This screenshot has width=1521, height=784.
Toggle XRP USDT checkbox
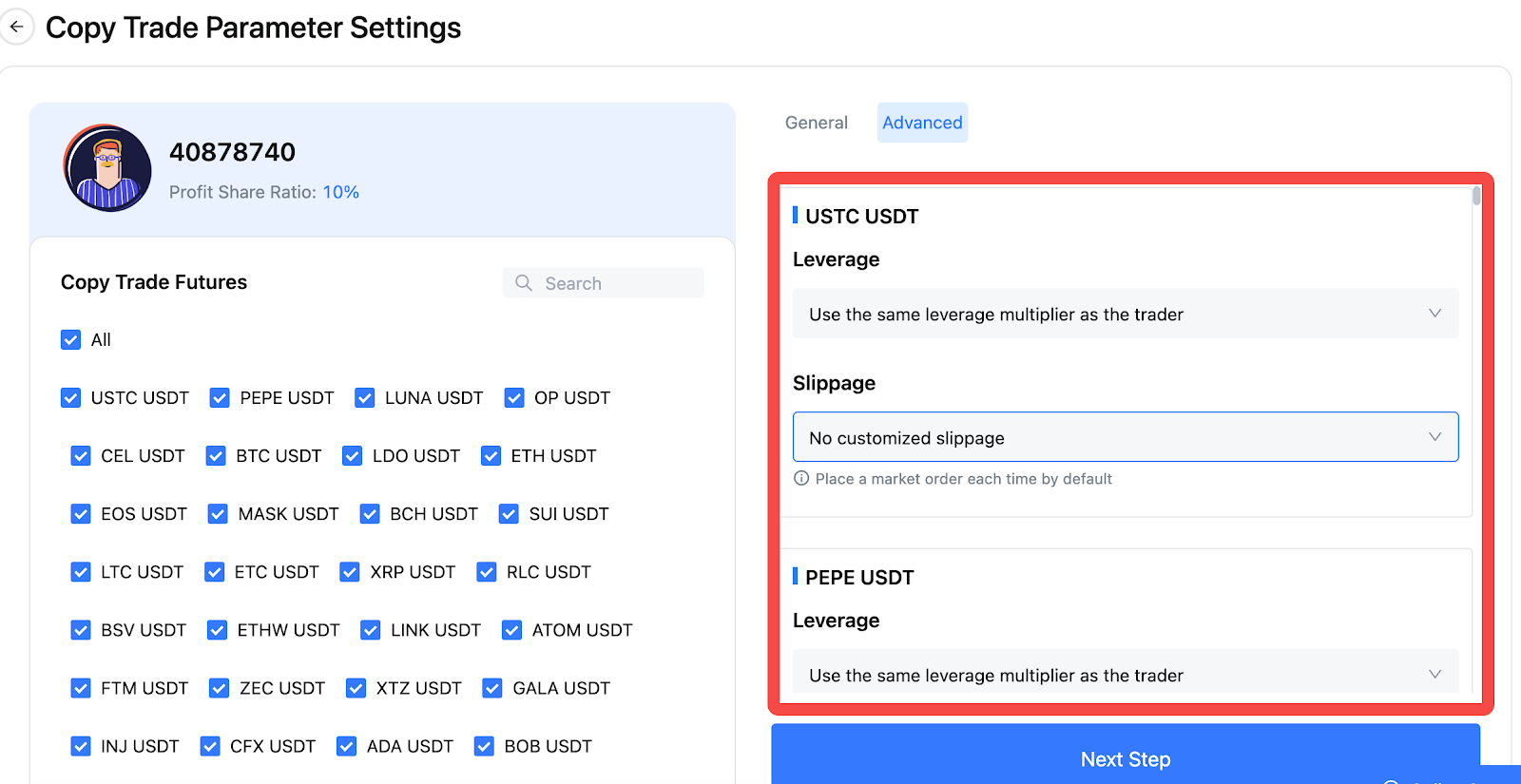click(x=350, y=572)
